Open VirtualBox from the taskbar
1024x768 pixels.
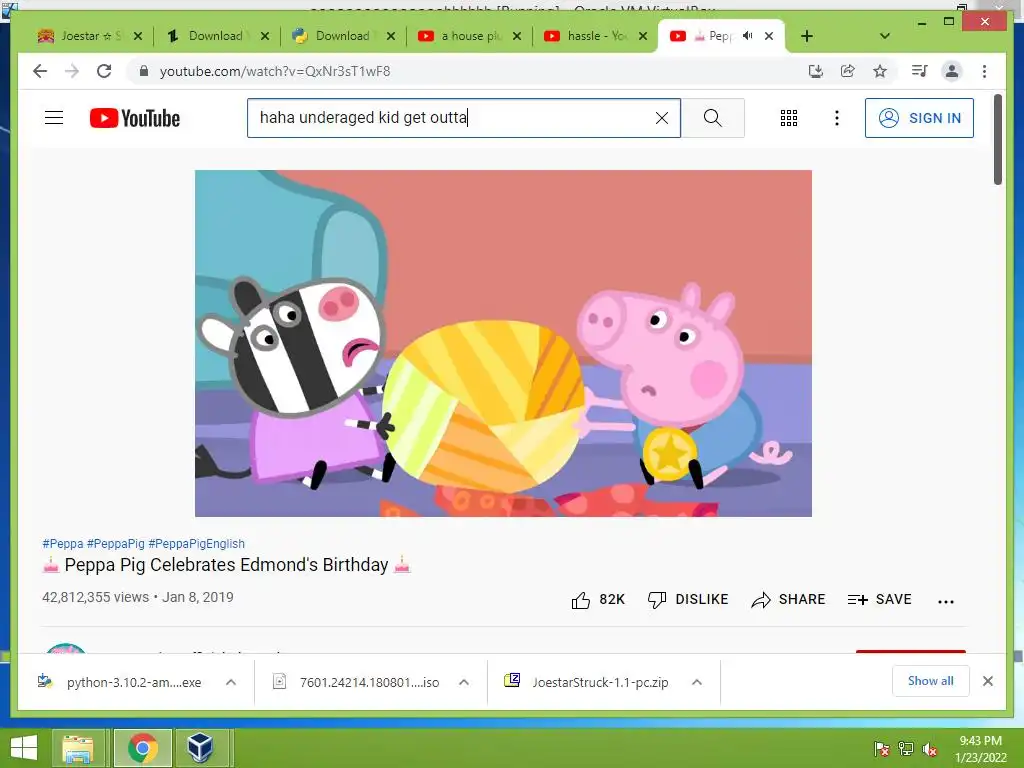click(200, 748)
